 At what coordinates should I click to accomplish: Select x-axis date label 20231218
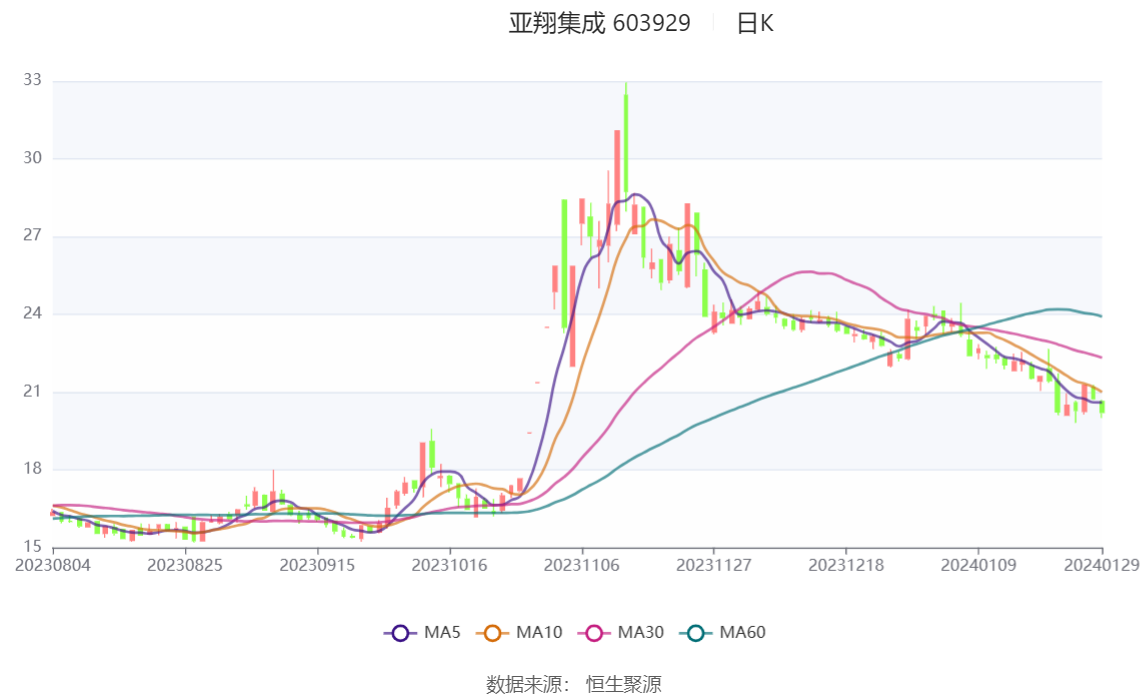(846, 565)
